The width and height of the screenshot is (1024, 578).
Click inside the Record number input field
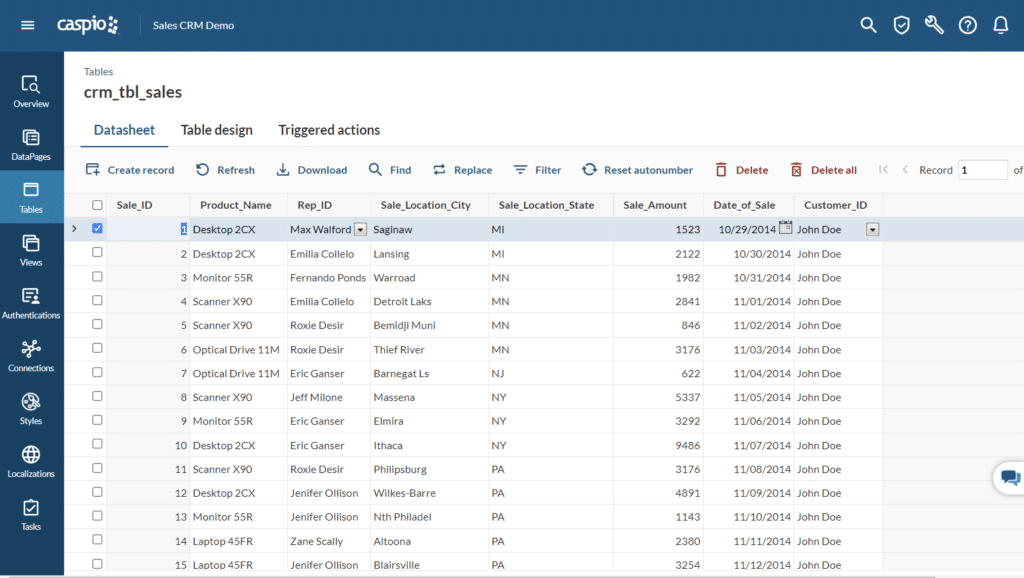[981, 170]
